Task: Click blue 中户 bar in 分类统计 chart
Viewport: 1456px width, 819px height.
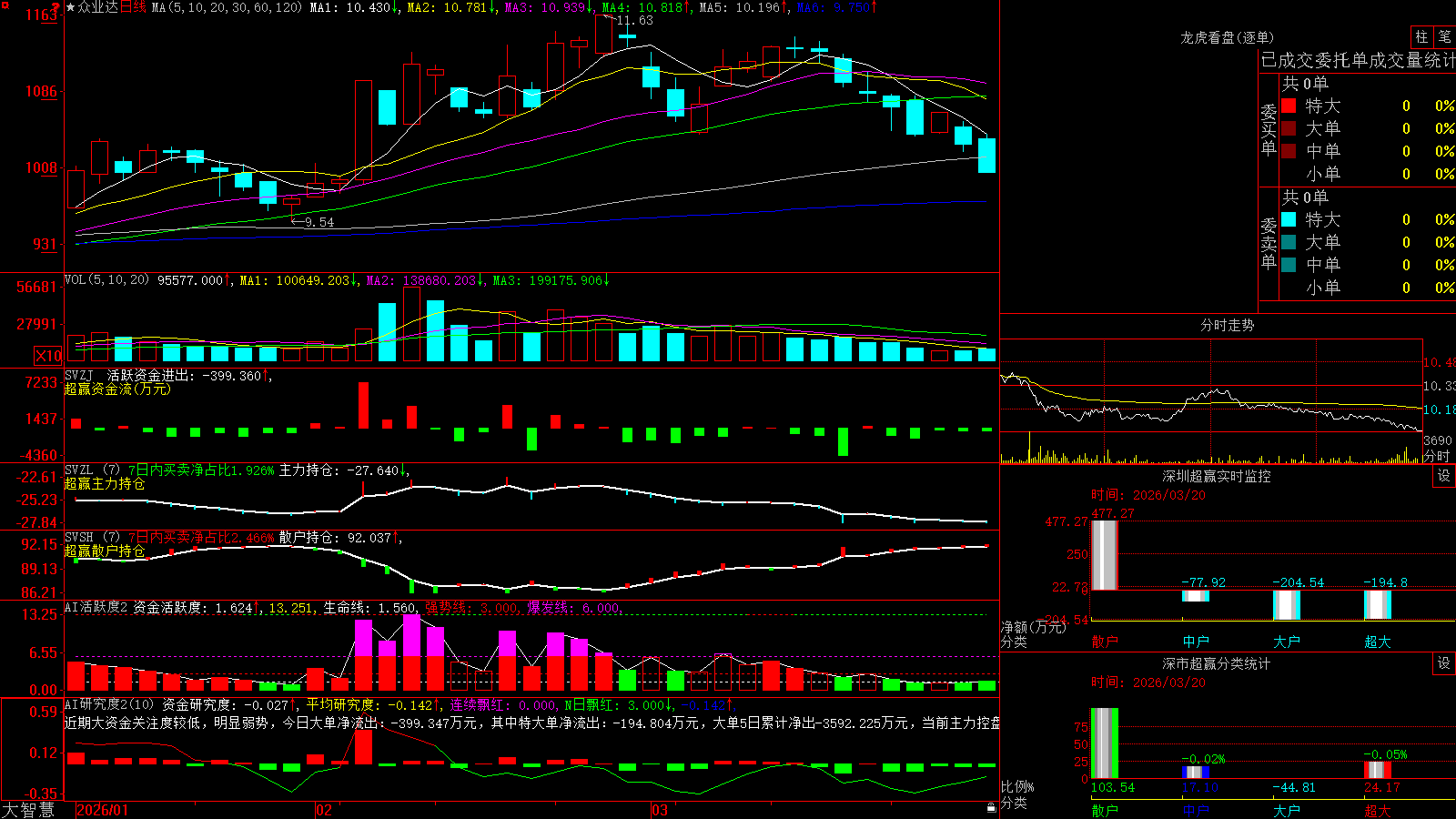Action: coord(1196,772)
